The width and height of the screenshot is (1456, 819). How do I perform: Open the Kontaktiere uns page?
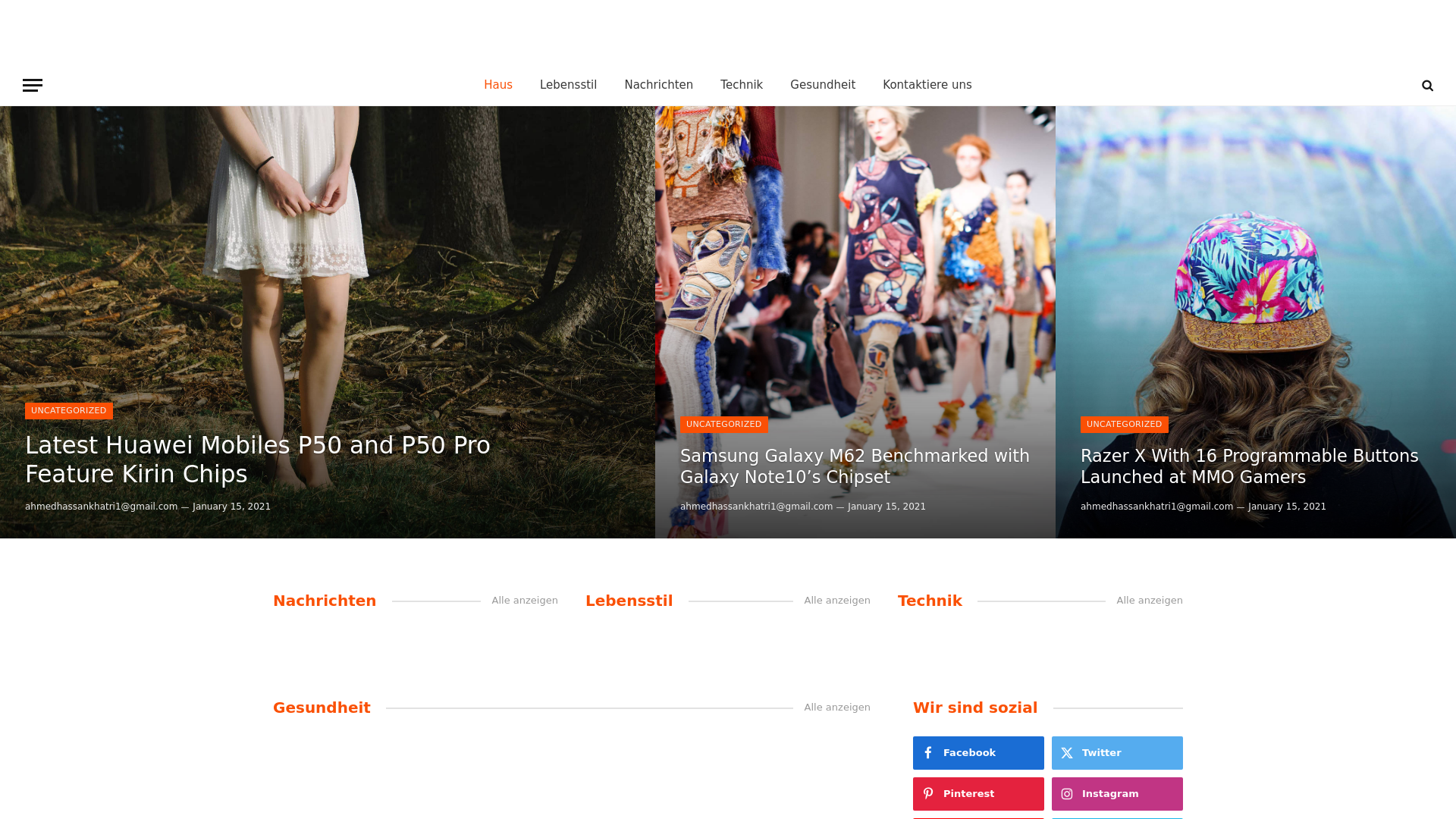pos(927,85)
